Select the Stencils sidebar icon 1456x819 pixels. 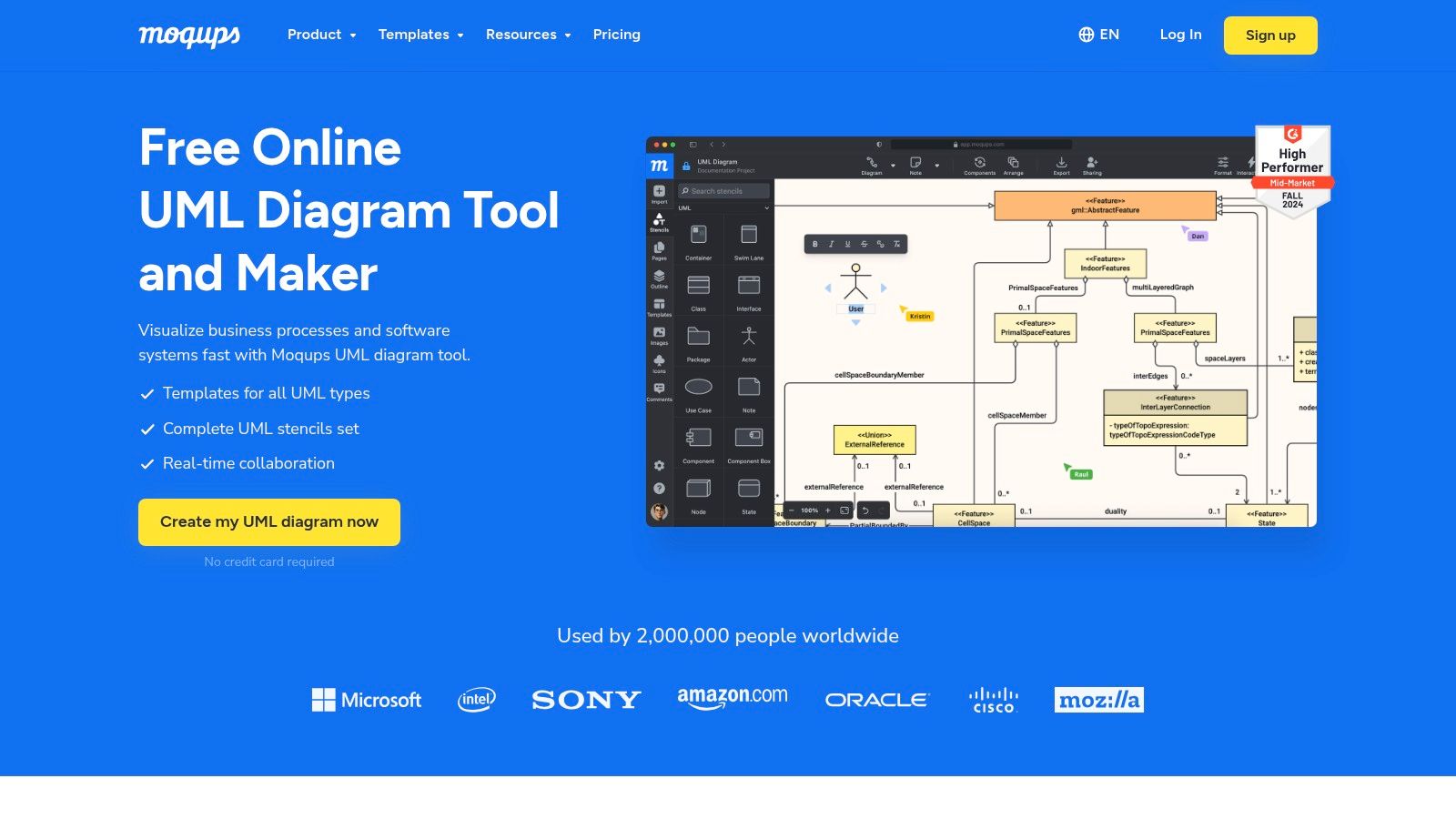point(659,222)
